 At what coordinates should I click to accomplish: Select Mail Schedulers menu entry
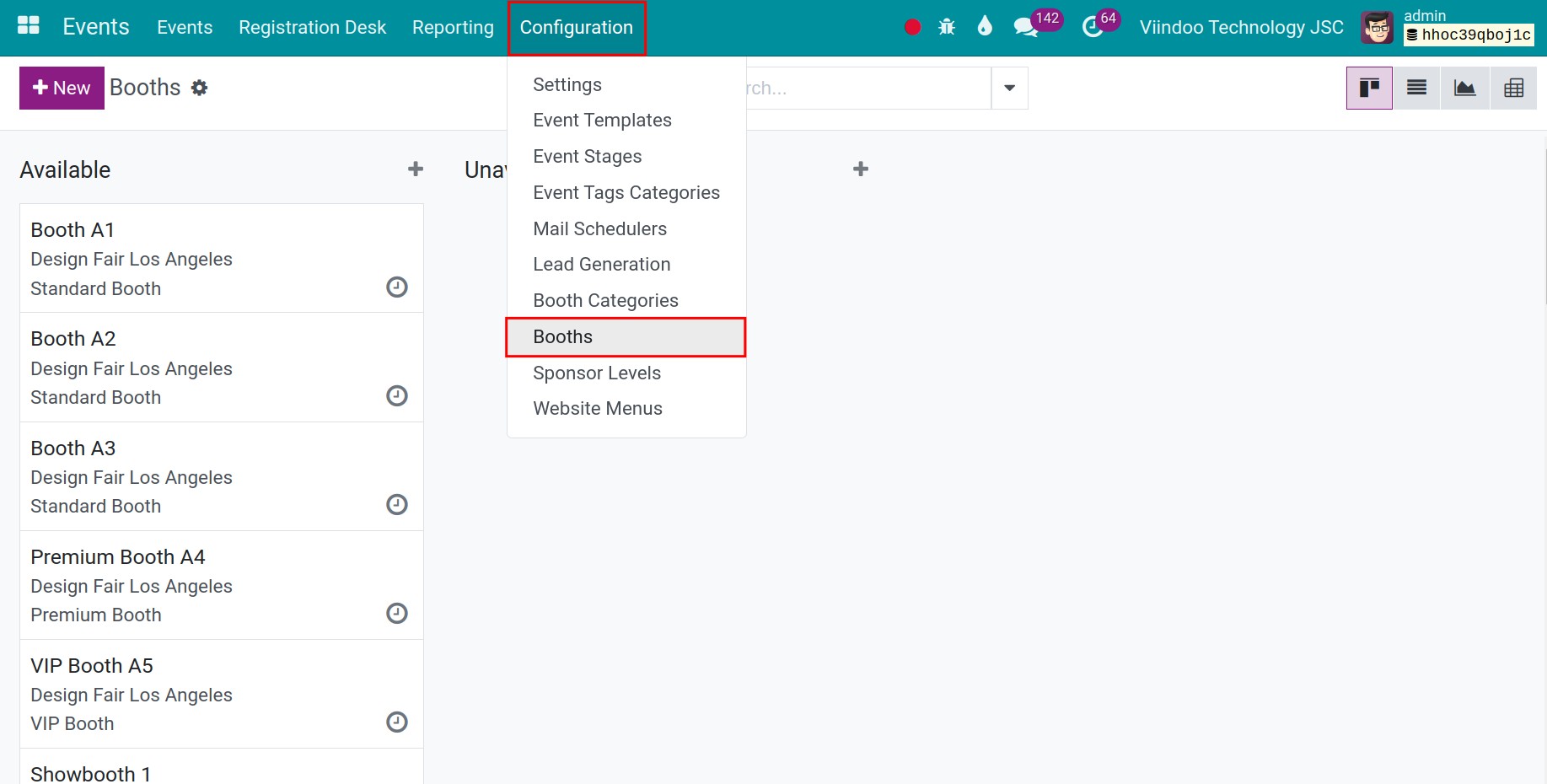tap(626, 229)
